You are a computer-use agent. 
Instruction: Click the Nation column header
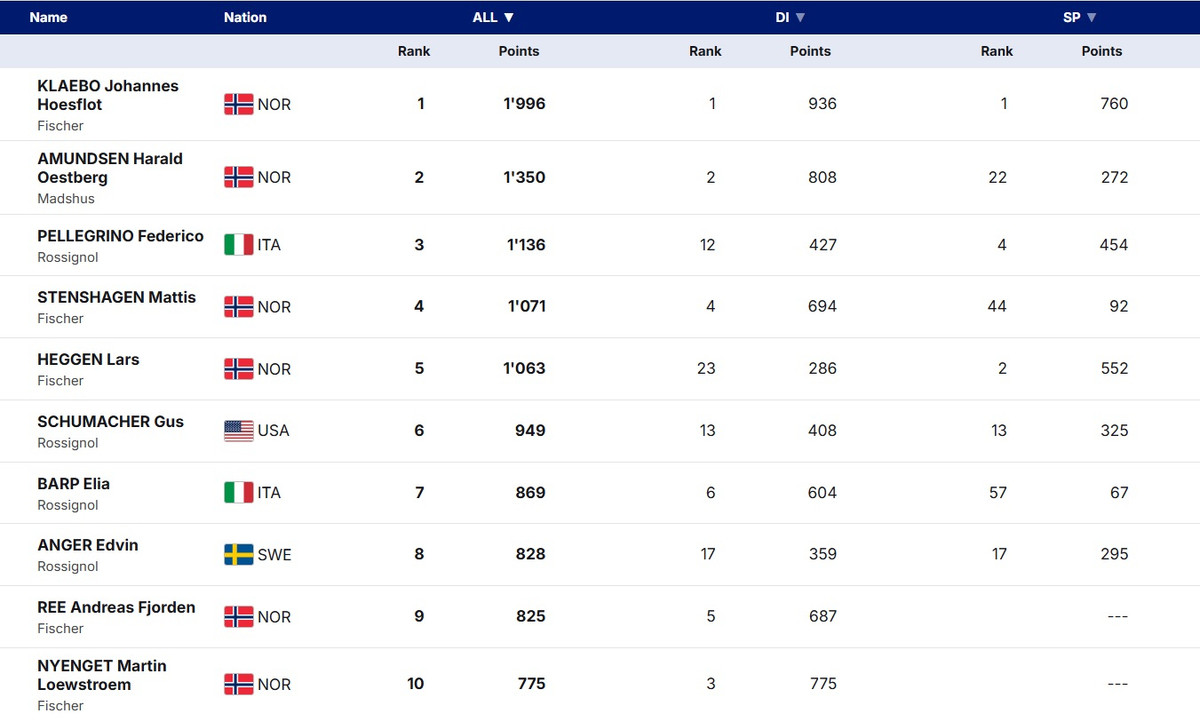[245, 17]
